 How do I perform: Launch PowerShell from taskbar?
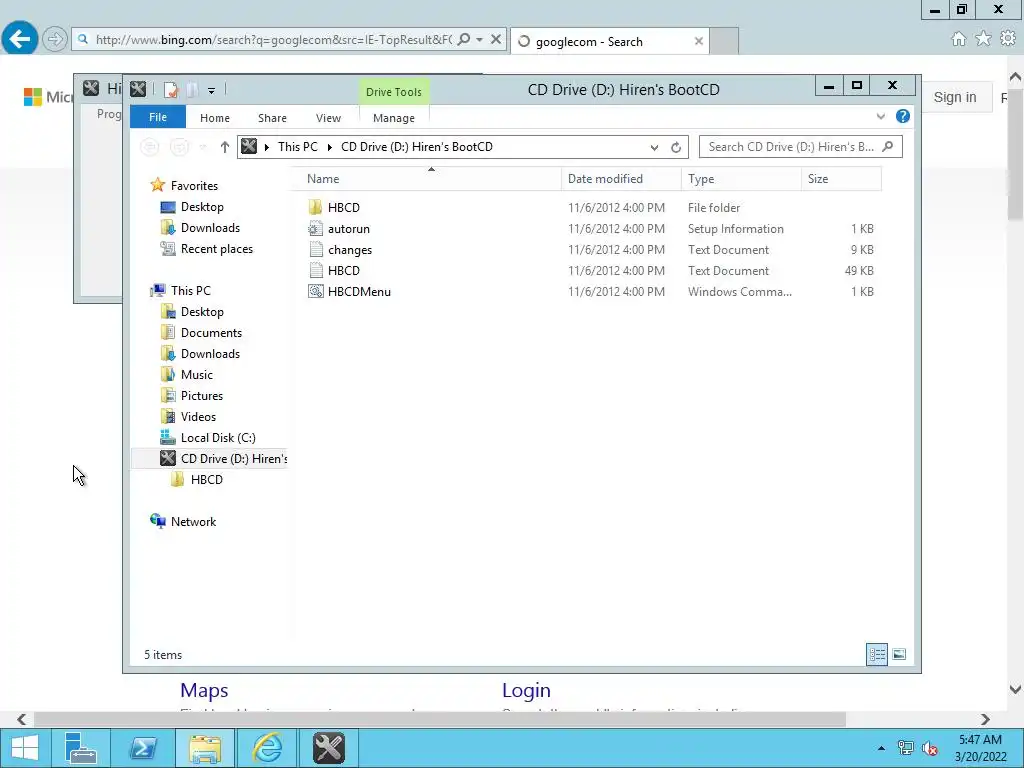pos(143,748)
